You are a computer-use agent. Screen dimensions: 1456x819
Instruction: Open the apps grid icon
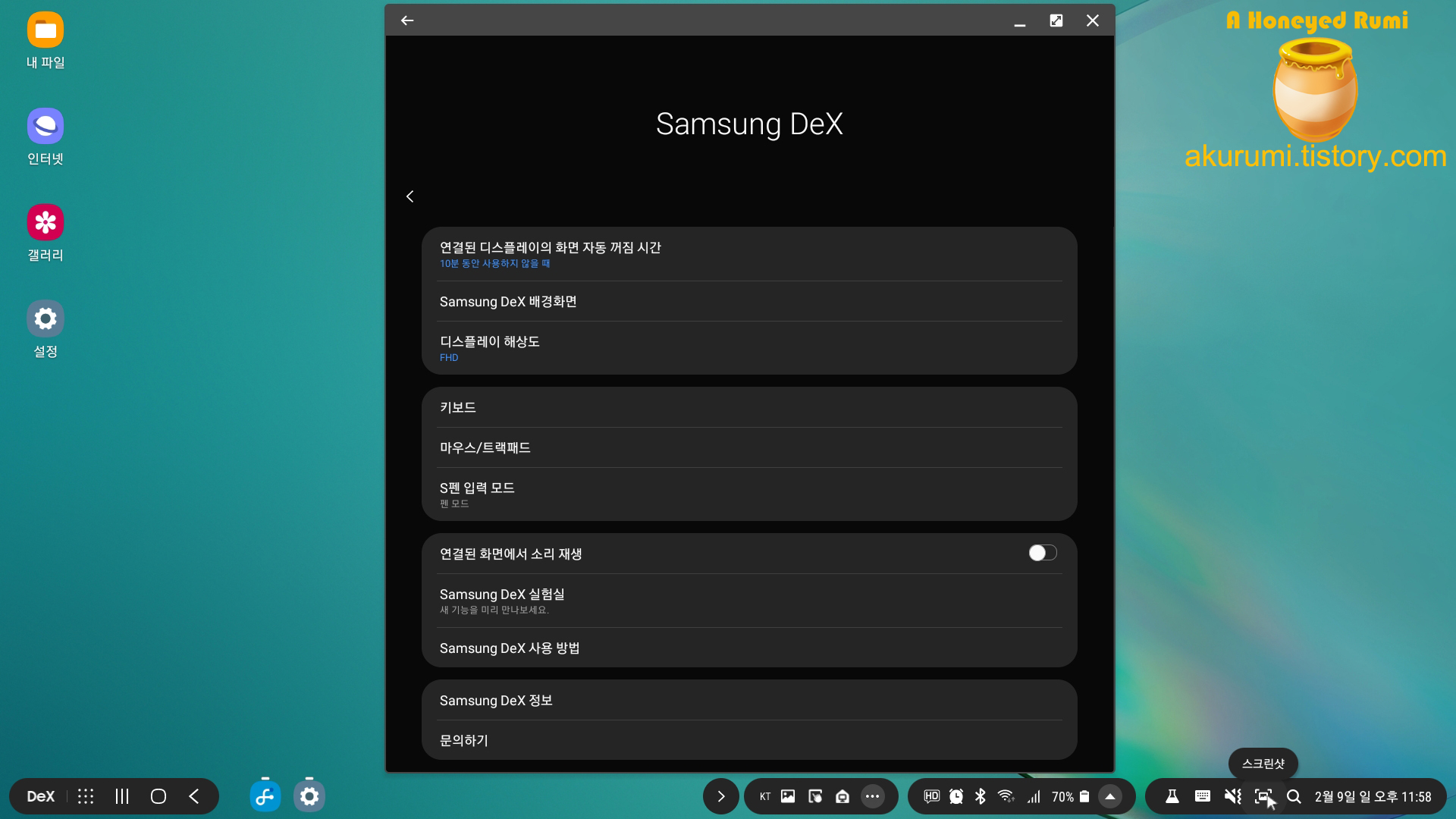pyautogui.click(x=86, y=796)
